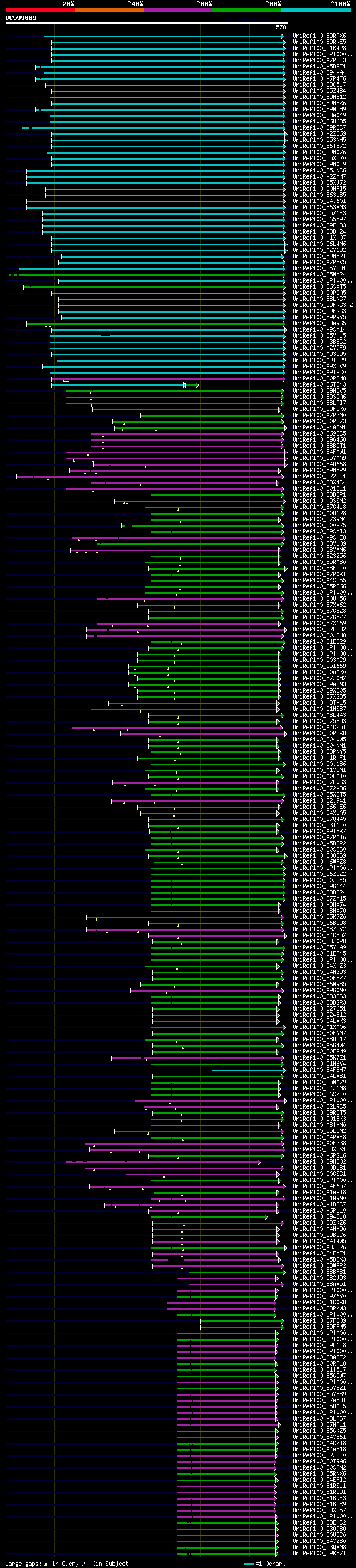Select the UniRef100_Q2LTU2 label
This screenshot has height=1568, width=356.
(319, 630)
